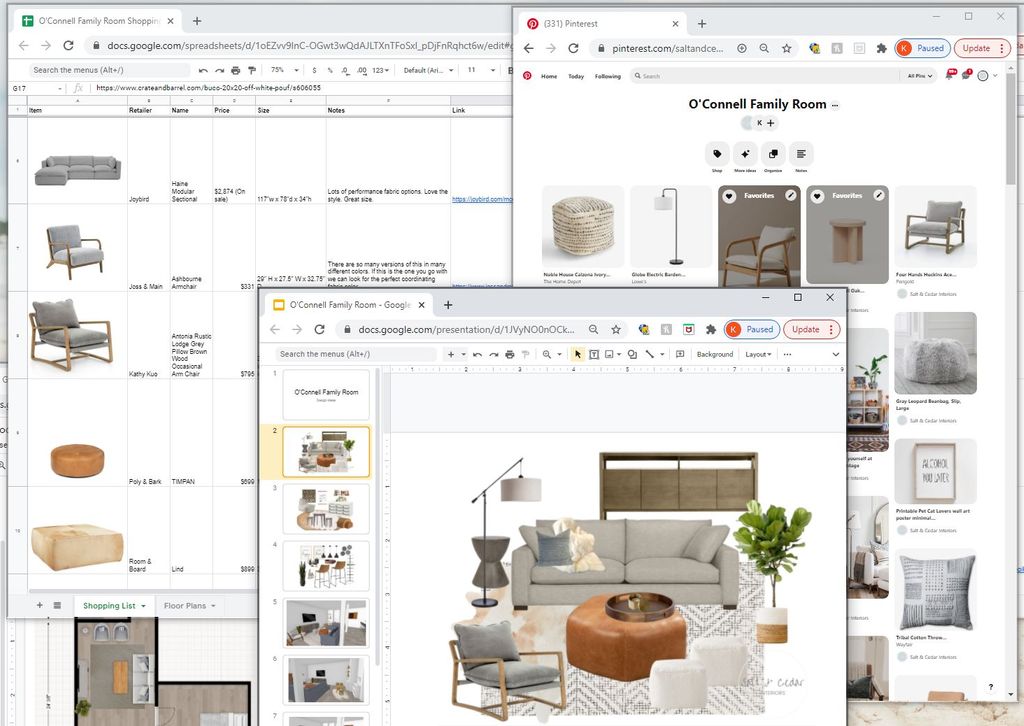The height and width of the screenshot is (726, 1024).
Task: Expand the G17 name box dropdown
Action: click(x=59, y=88)
